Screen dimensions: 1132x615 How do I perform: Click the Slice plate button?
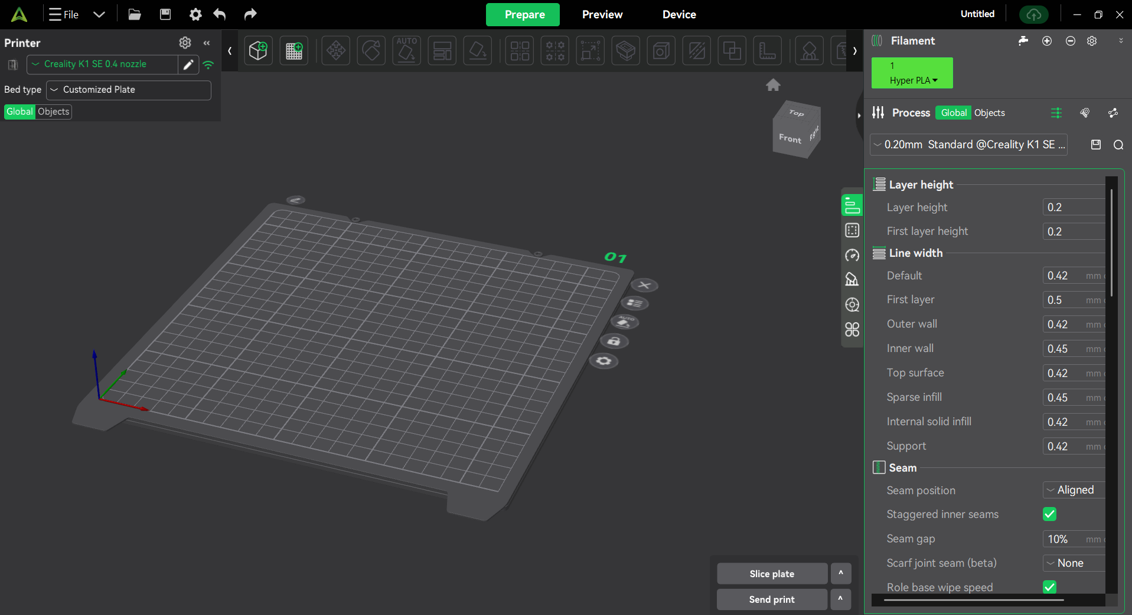click(771, 573)
